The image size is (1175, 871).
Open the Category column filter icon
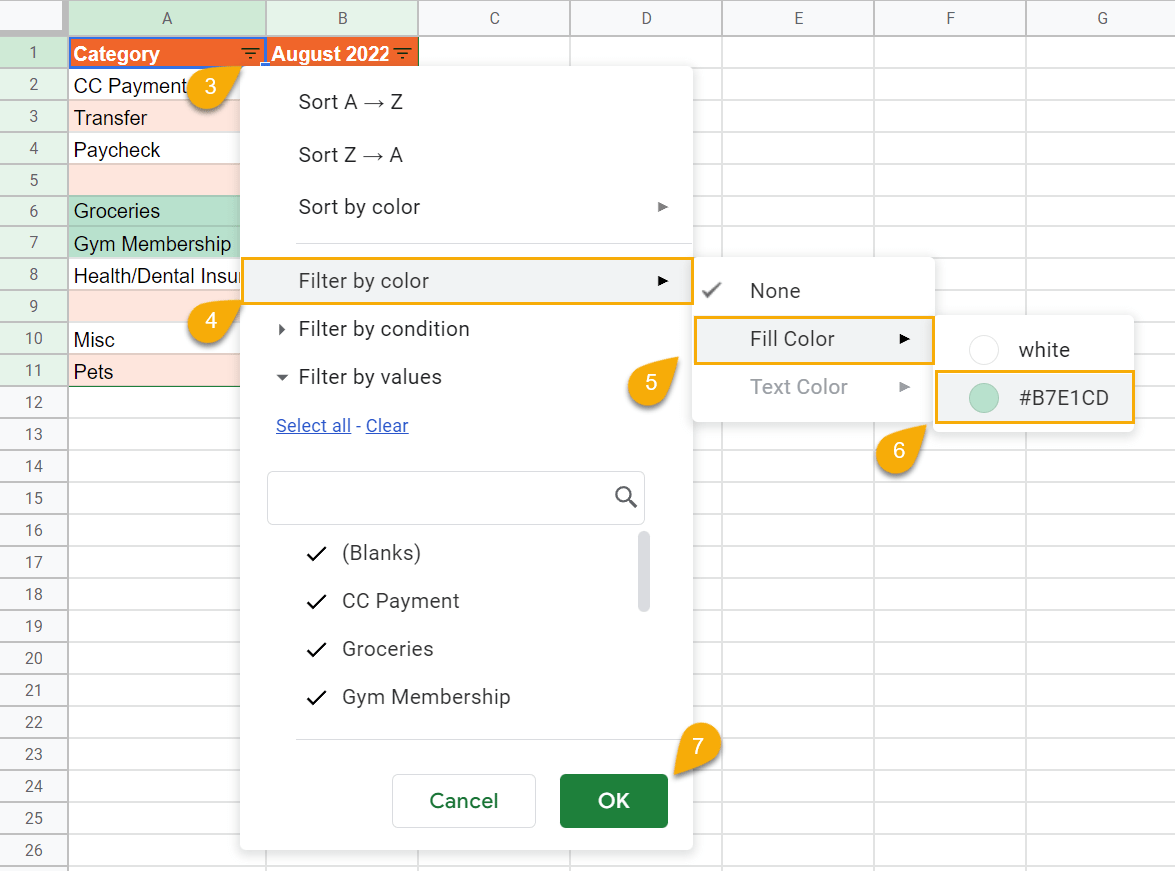[x=248, y=53]
